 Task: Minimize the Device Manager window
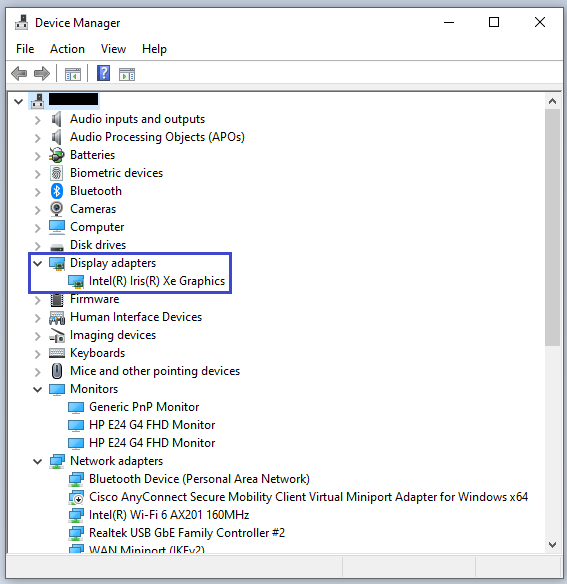click(x=449, y=22)
